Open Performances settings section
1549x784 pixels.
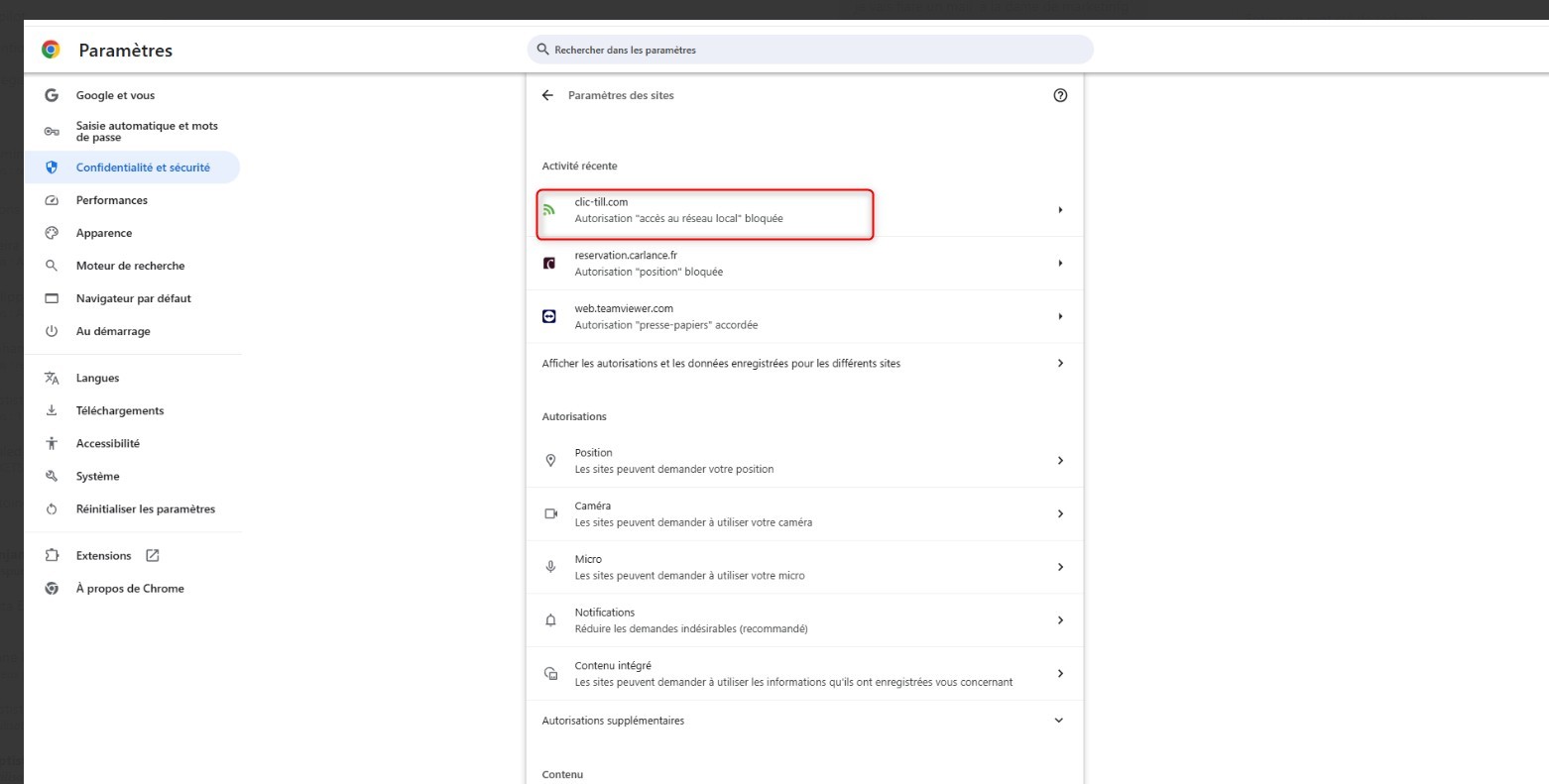[x=111, y=201]
